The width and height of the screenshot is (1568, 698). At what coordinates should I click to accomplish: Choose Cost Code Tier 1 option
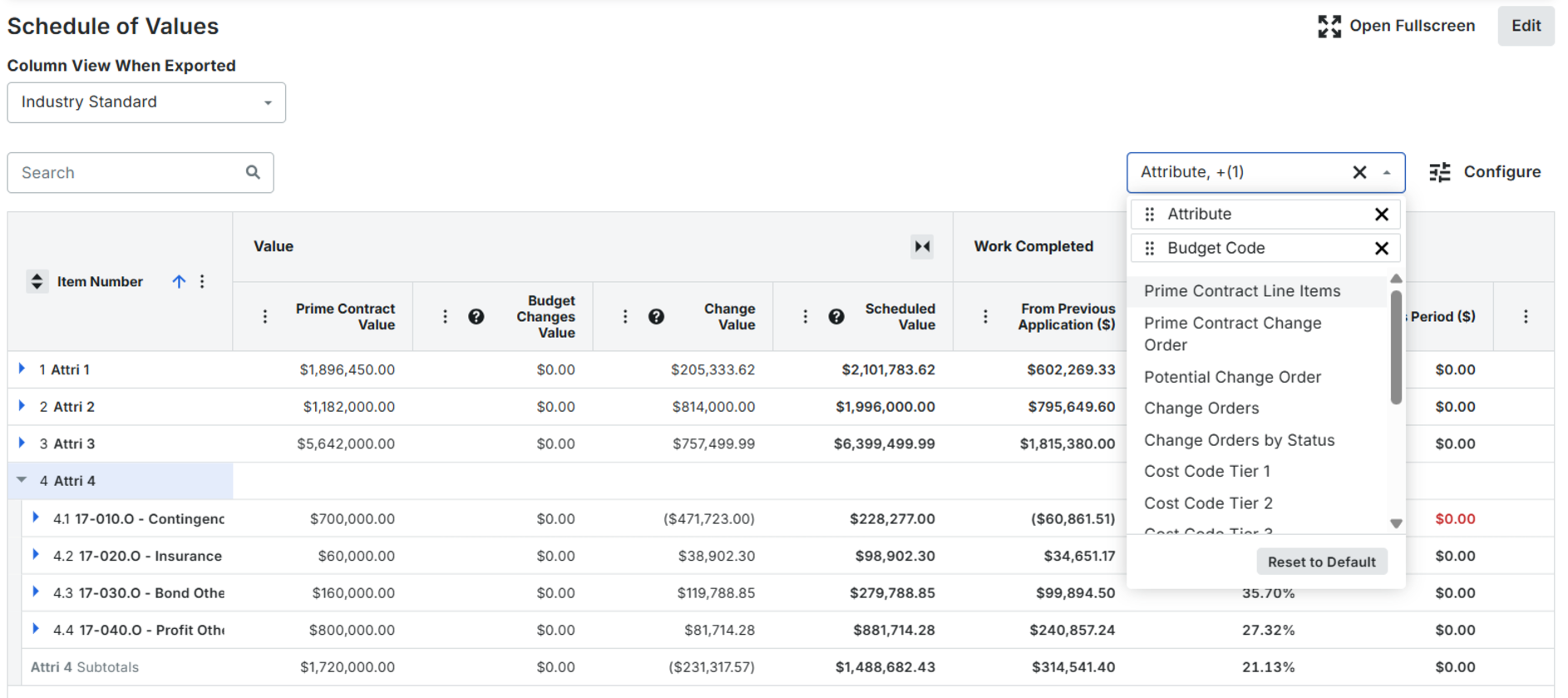click(x=1207, y=472)
